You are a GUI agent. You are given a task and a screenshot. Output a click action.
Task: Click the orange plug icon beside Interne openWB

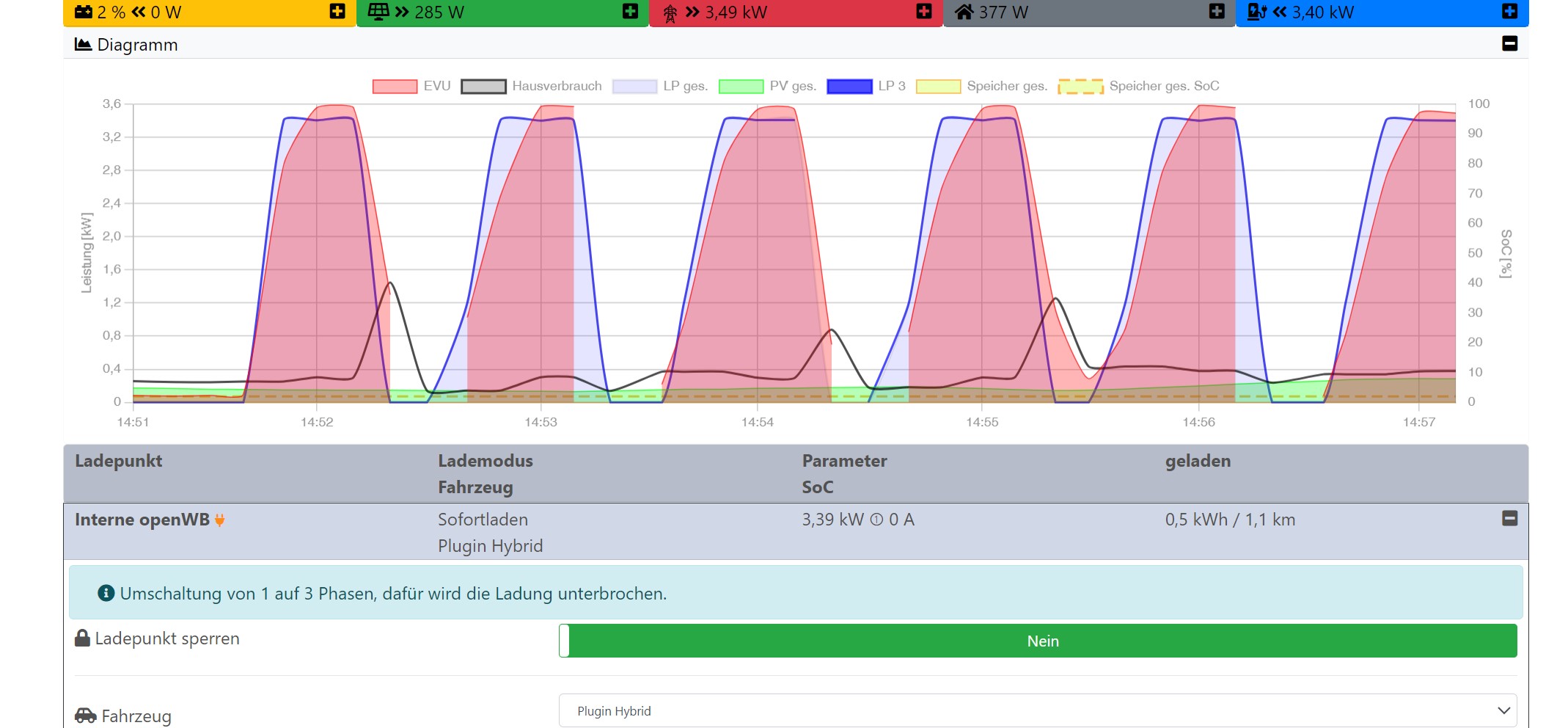219,520
